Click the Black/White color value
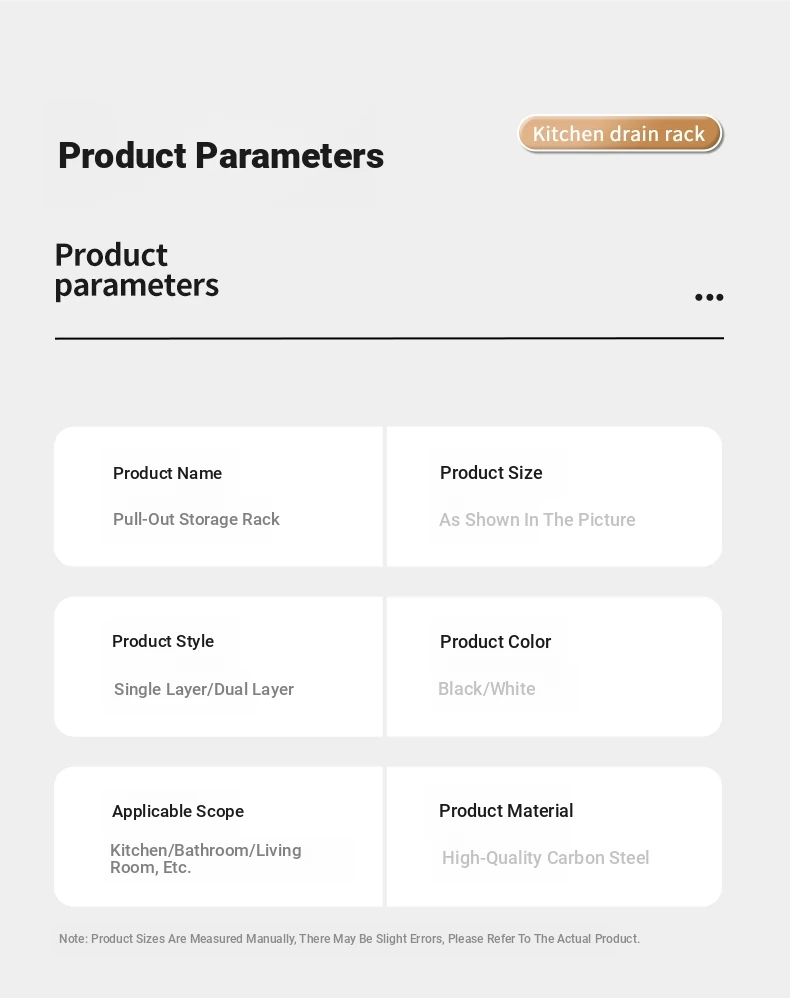790x998 pixels. (487, 689)
